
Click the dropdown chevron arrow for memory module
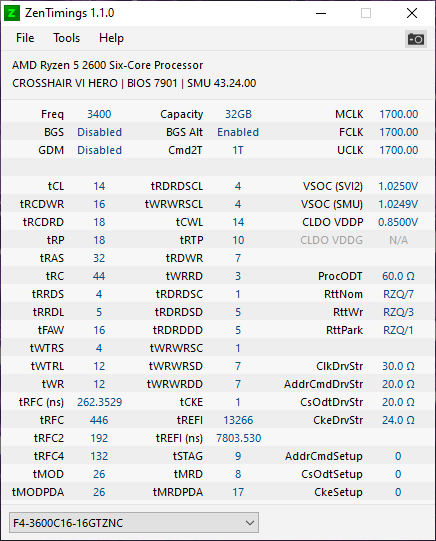[x=250, y=523]
